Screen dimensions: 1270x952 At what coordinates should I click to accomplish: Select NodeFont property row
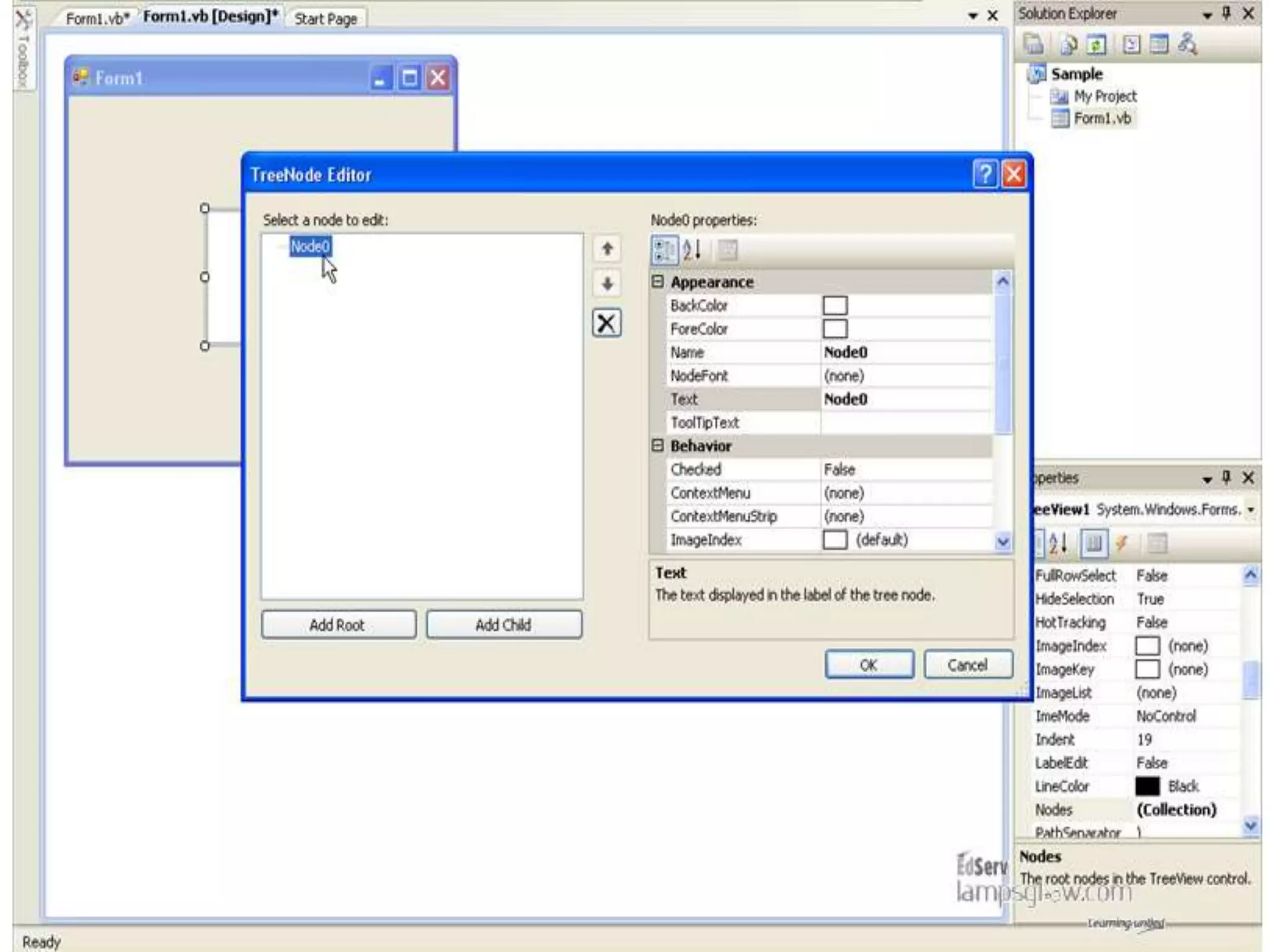pyautogui.click(x=828, y=376)
